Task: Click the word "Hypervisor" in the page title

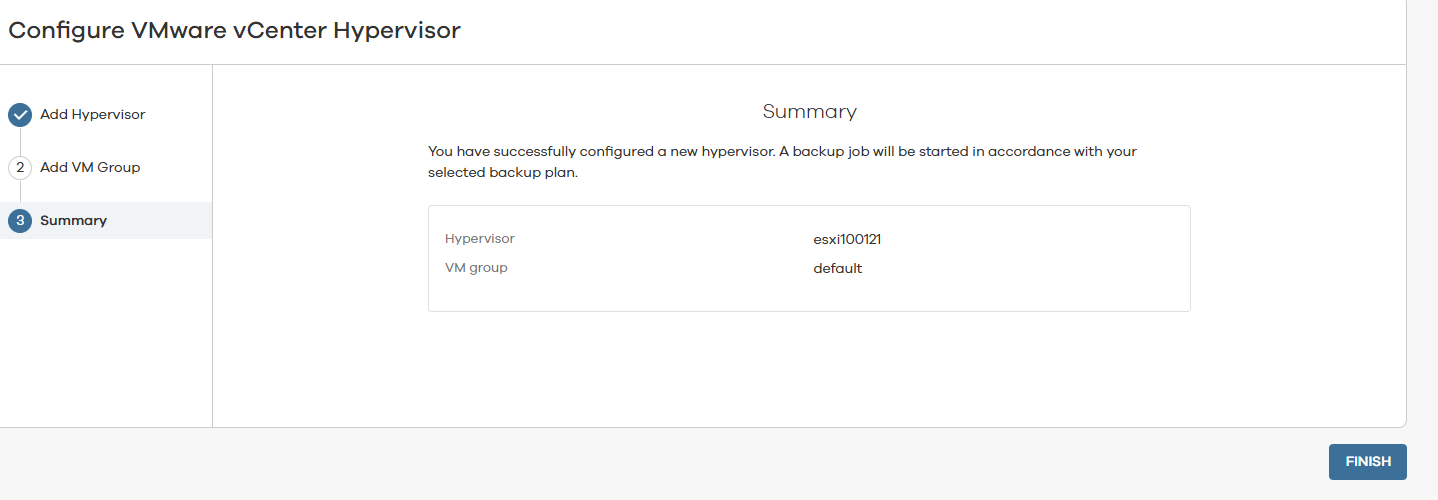Action: tap(396, 30)
